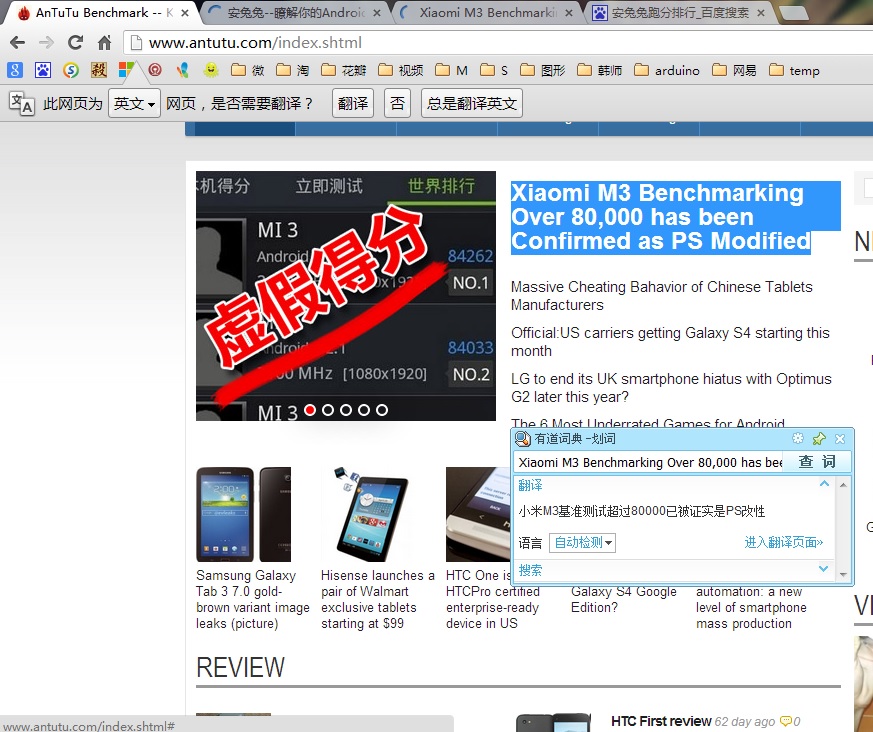Switch to the 安兔兔跑分排行 Baidu search tab
The image size is (873, 732).
[679, 13]
